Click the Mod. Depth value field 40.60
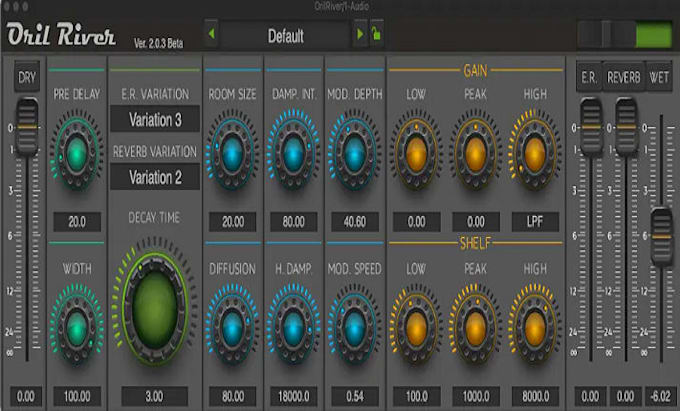 tap(355, 222)
